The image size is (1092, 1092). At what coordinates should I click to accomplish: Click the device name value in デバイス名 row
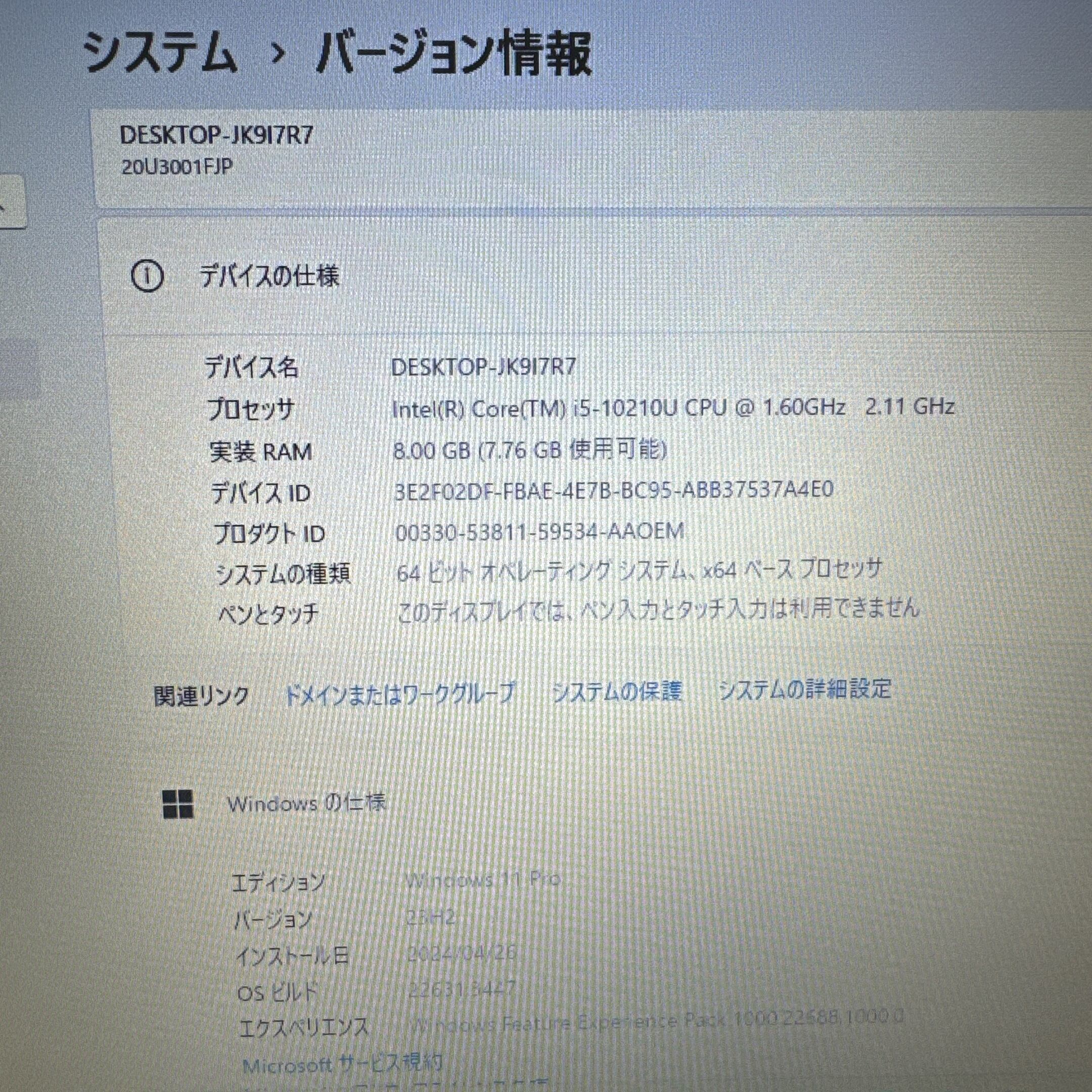coord(483,367)
